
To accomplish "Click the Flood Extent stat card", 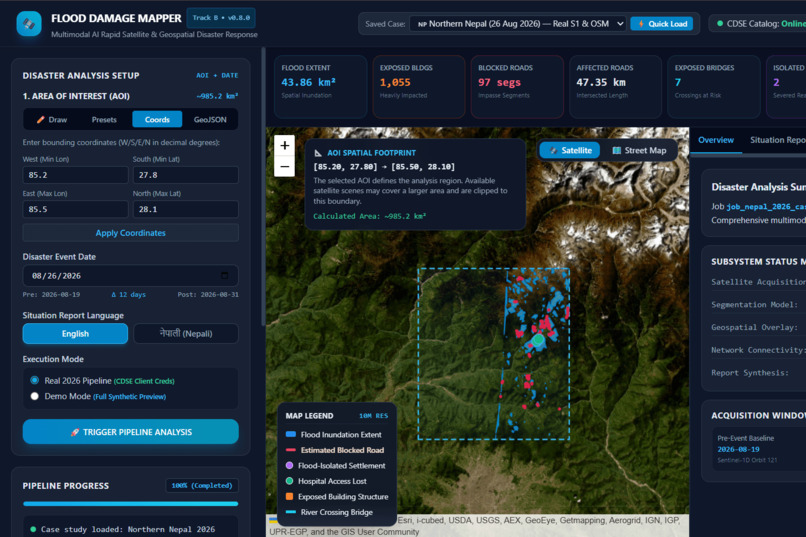I will click(321, 87).
